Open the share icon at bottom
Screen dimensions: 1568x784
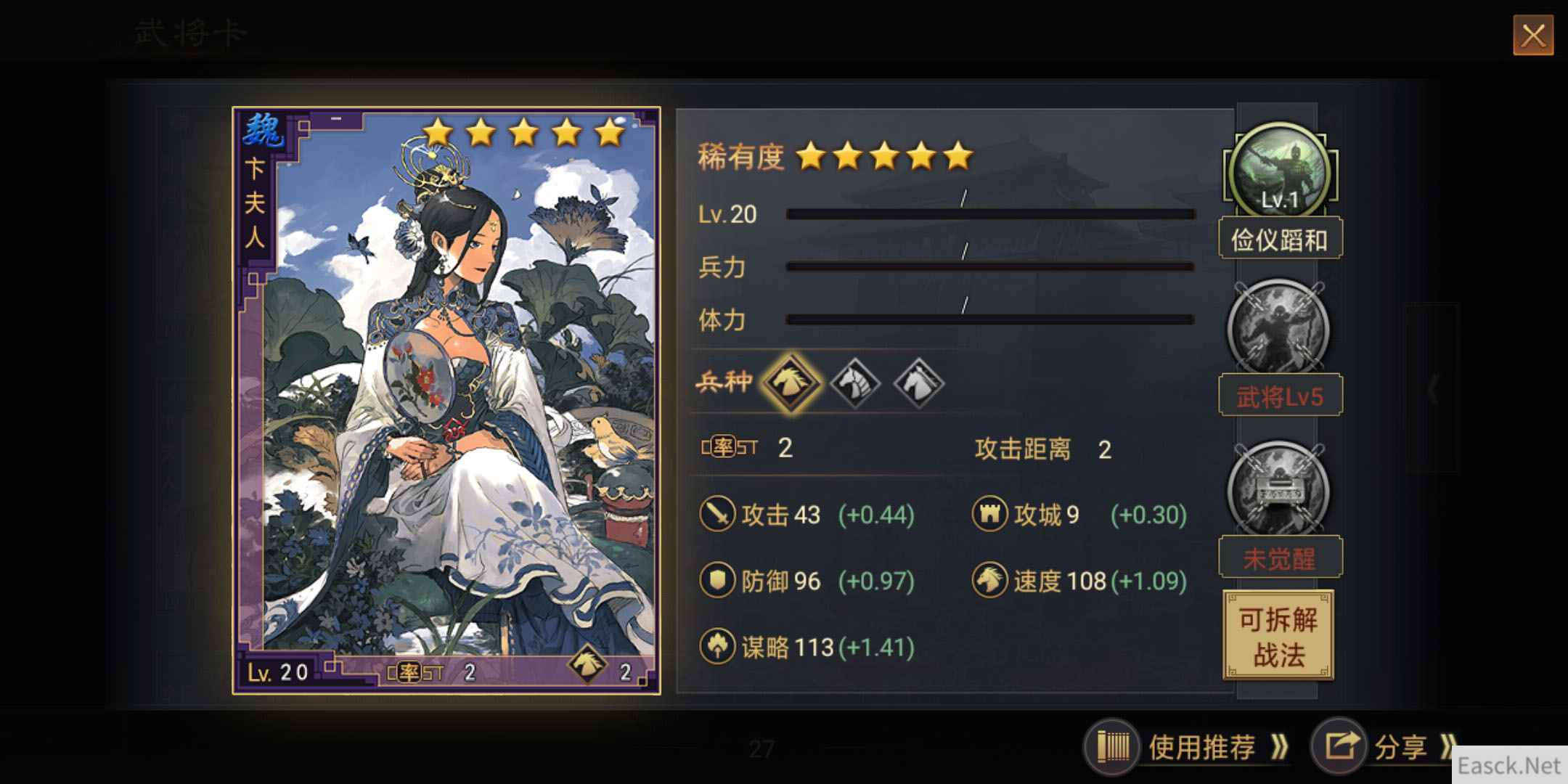click(x=1339, y=746)
